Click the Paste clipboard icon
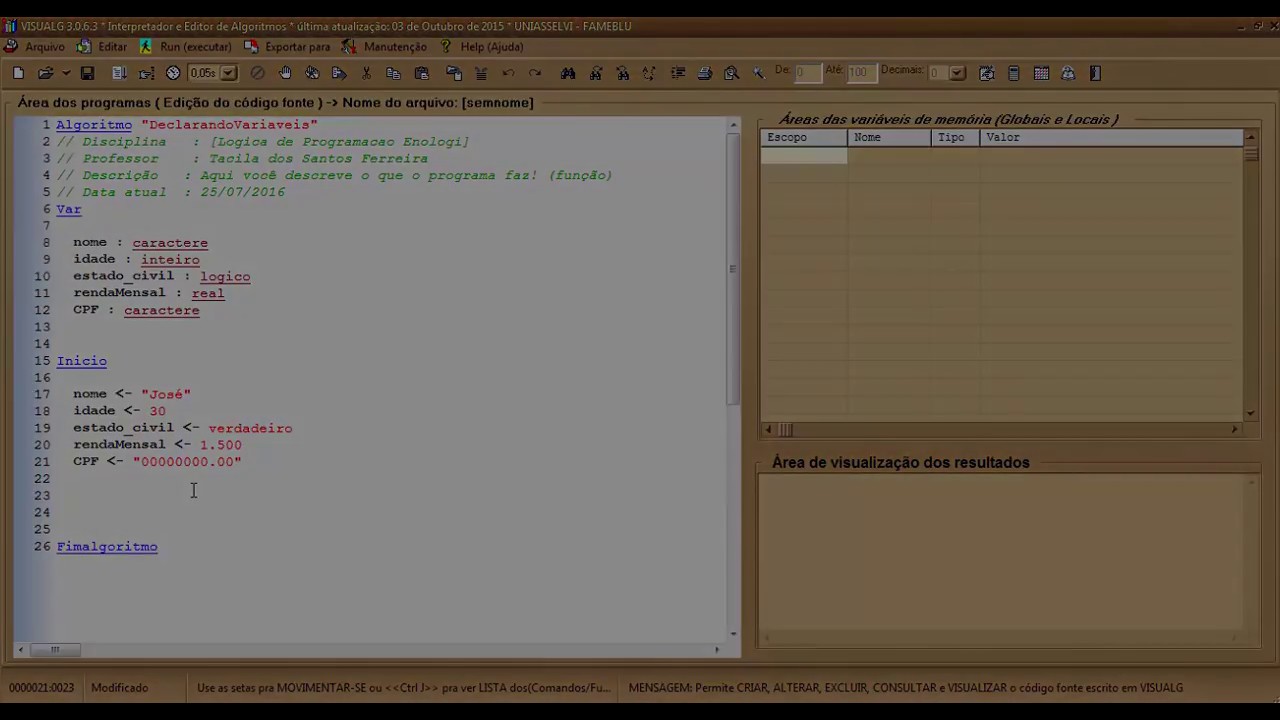 click(421, 73)
